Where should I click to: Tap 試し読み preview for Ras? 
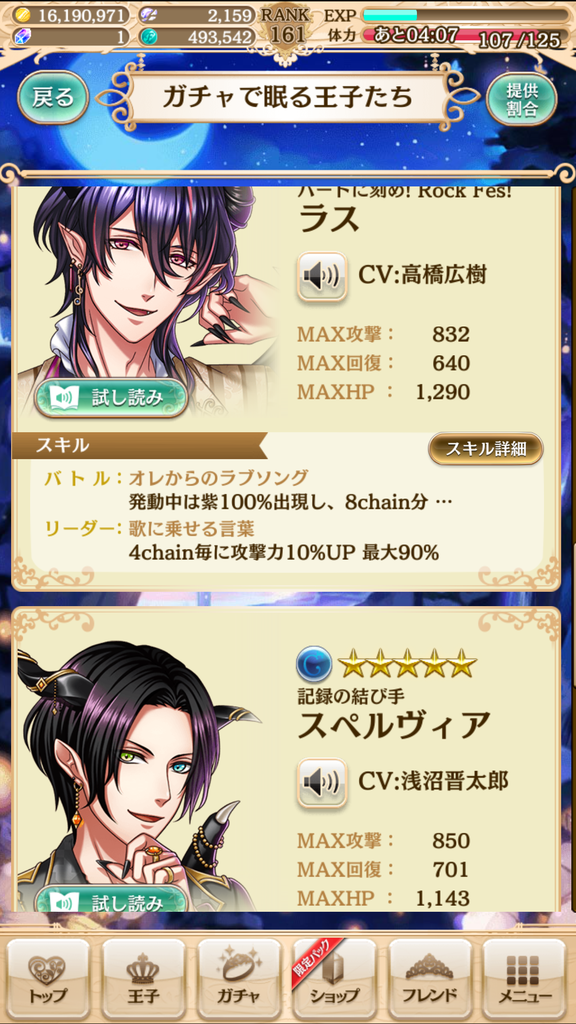click(110, 397)
